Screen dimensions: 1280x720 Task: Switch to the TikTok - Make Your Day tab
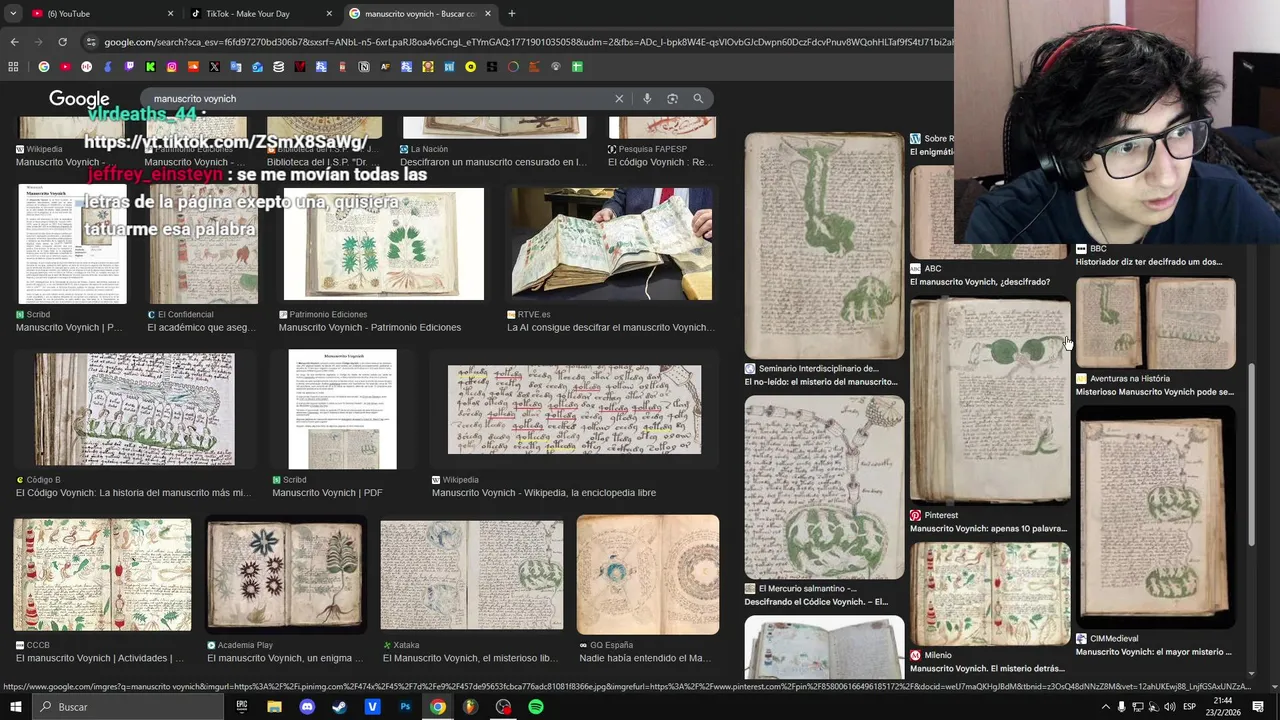(x=258, y=14)
